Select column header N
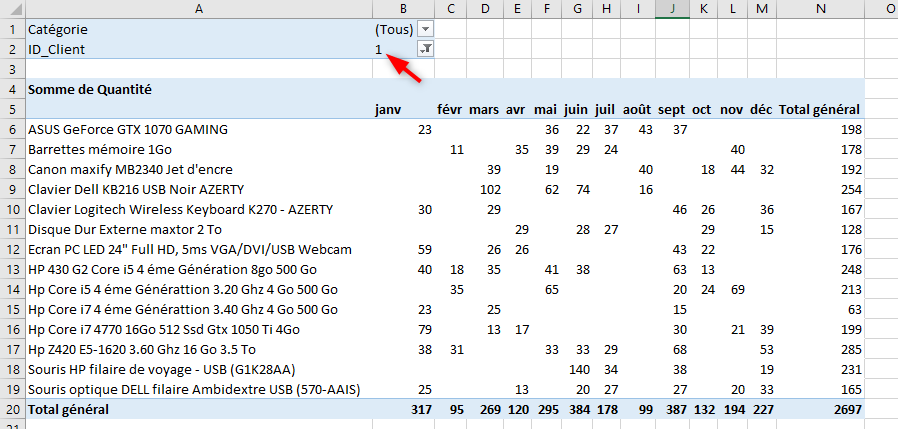The image size is (898, 429). coord(820,9)
